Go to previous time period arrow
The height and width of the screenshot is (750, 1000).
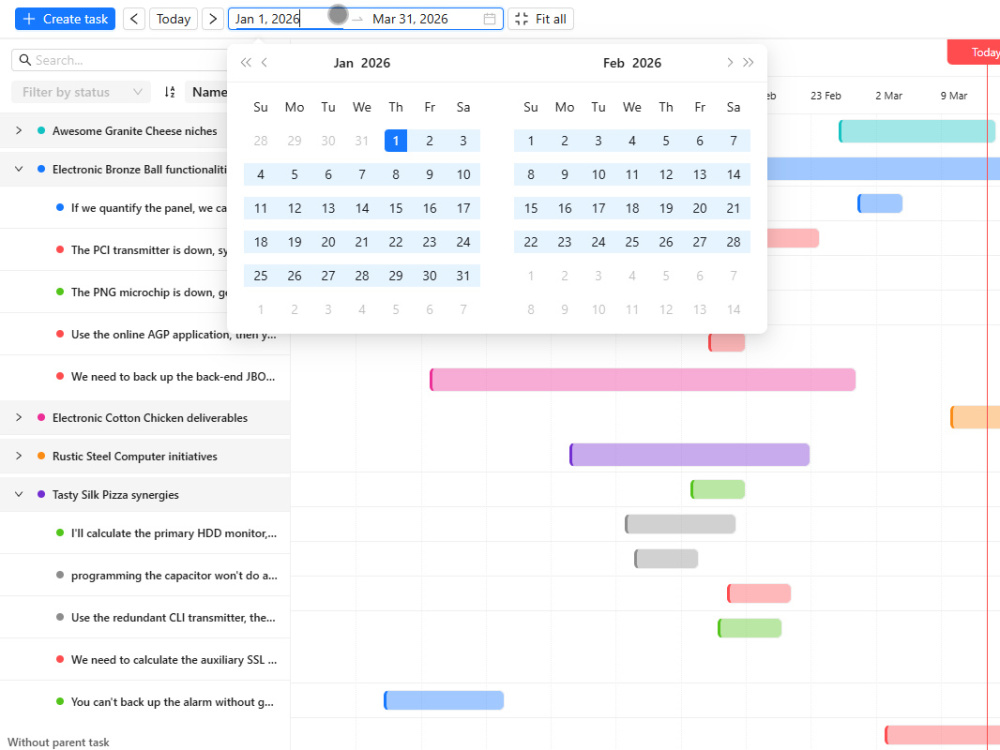134,19
